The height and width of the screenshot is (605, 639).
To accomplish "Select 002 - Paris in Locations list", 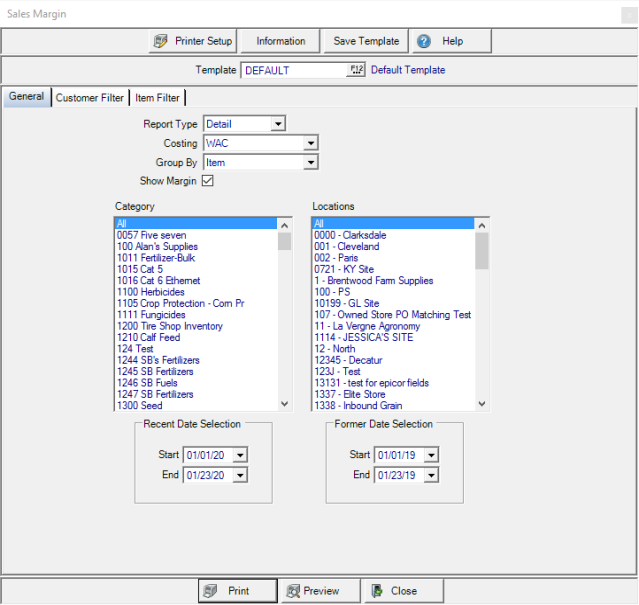I will pyautogui.click(x=336, y=258).
